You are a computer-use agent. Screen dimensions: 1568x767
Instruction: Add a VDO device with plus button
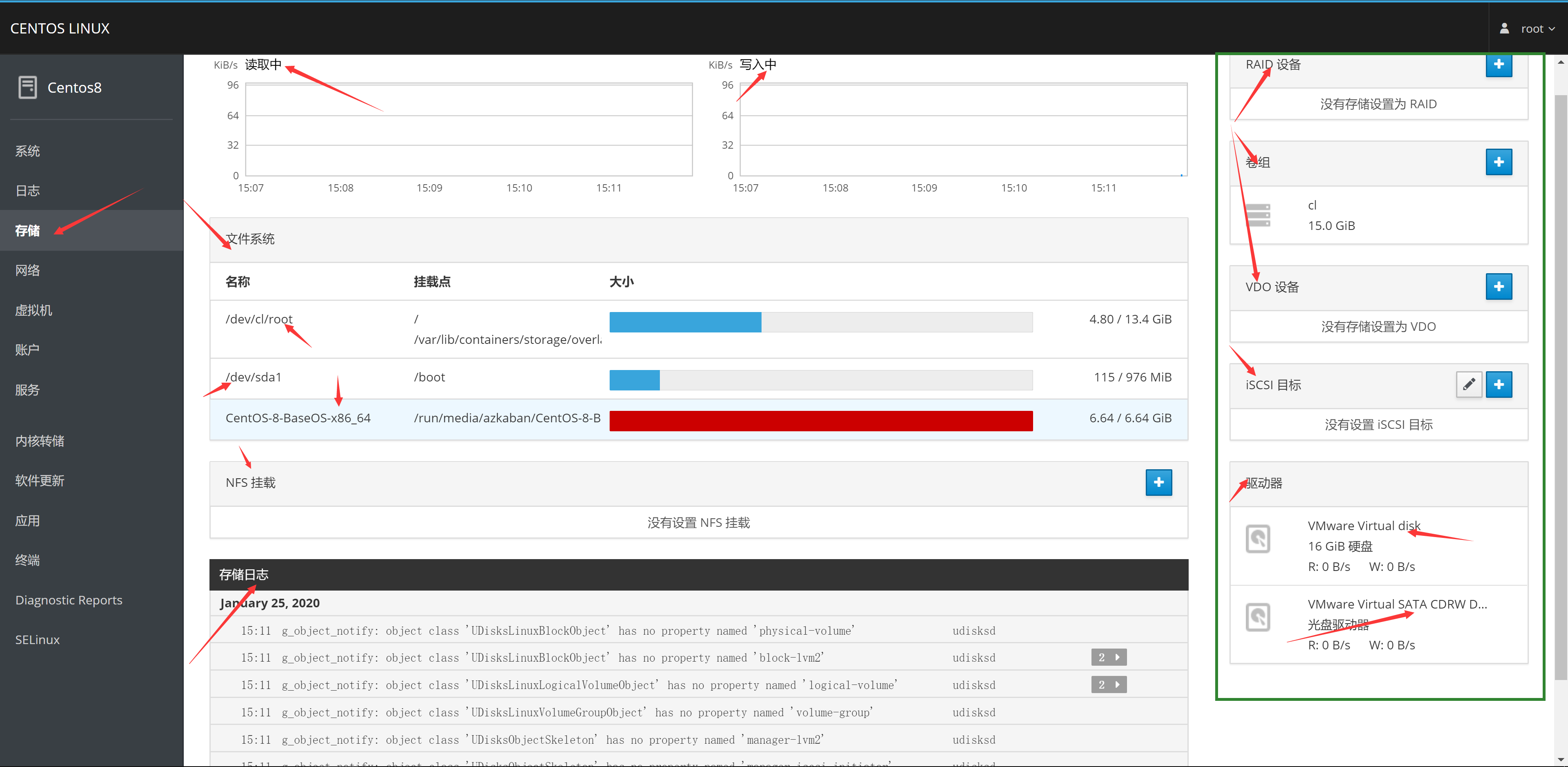point(1499,287)
